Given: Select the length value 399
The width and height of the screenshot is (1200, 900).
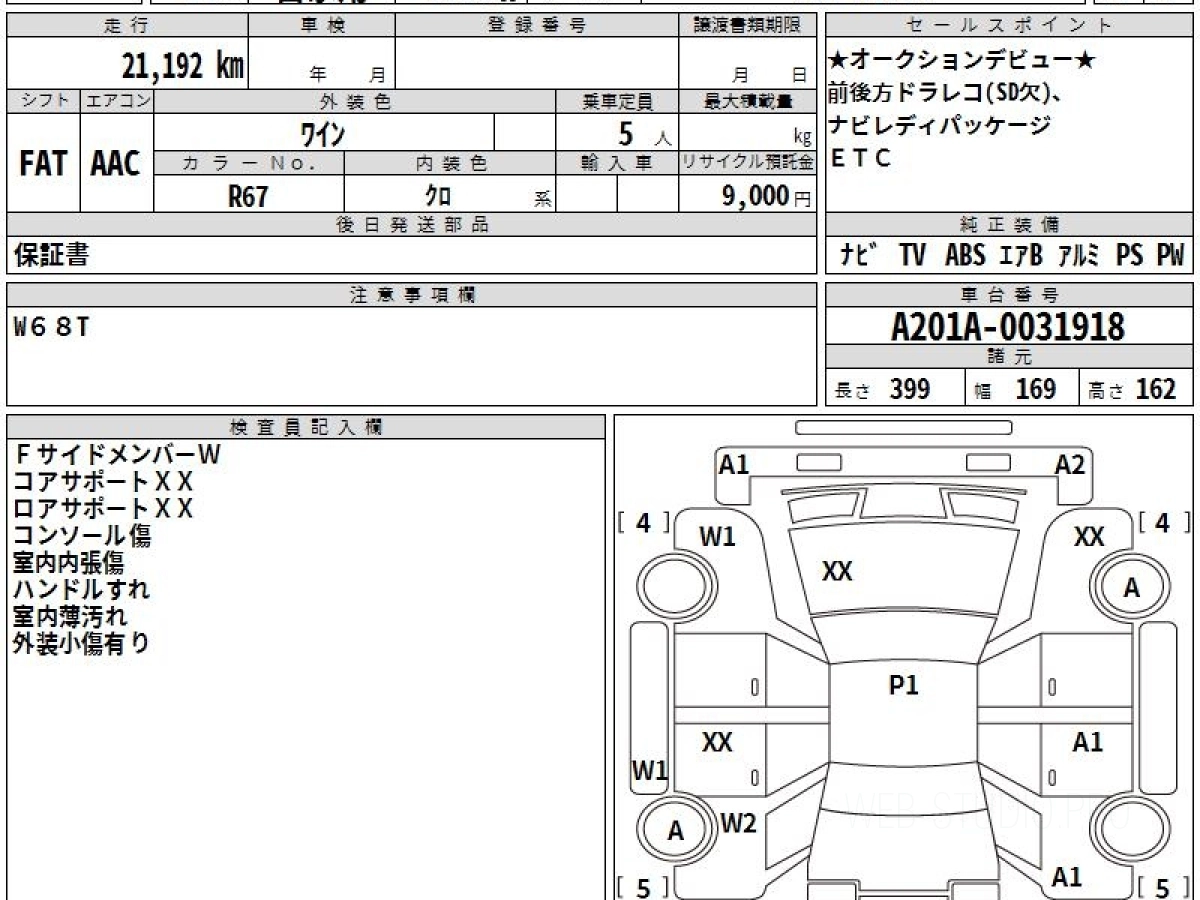Looking at the screenshot, I should coord(910,389).
